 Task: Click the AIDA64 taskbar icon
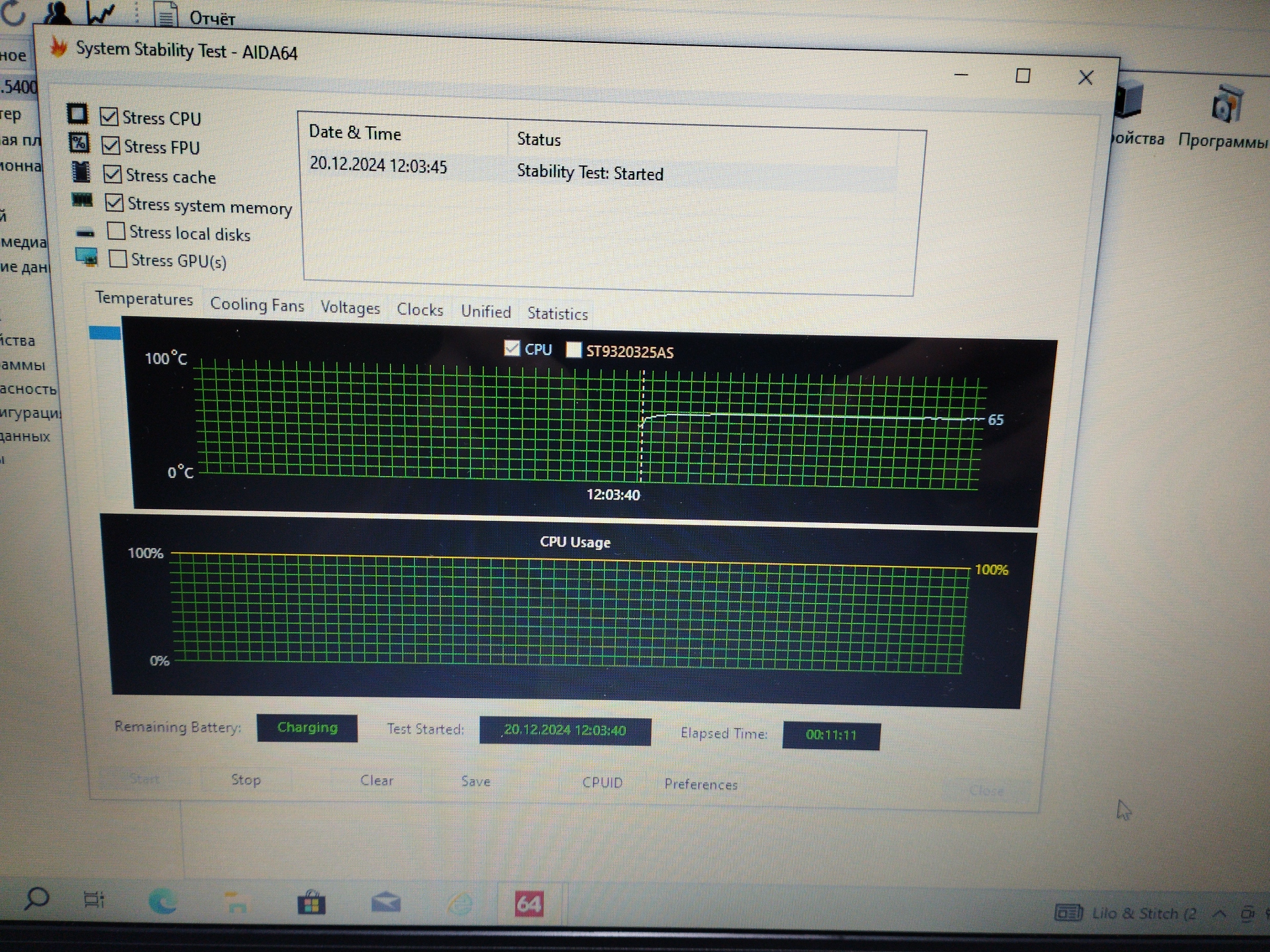pyautogui.click(x=529, y=903)
